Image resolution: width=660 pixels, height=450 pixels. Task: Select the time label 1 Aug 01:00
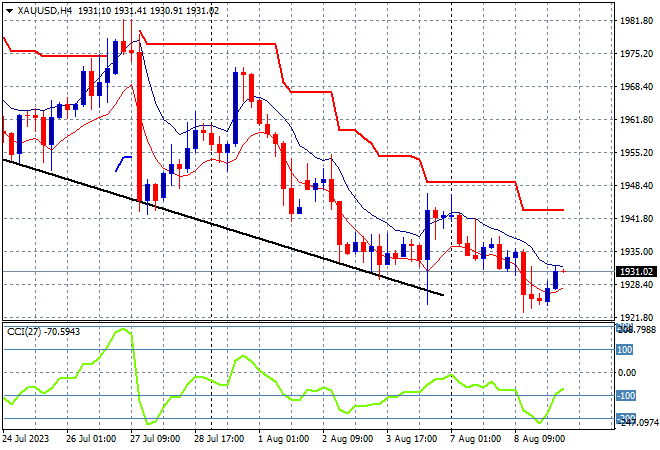[x=283, y=439]
